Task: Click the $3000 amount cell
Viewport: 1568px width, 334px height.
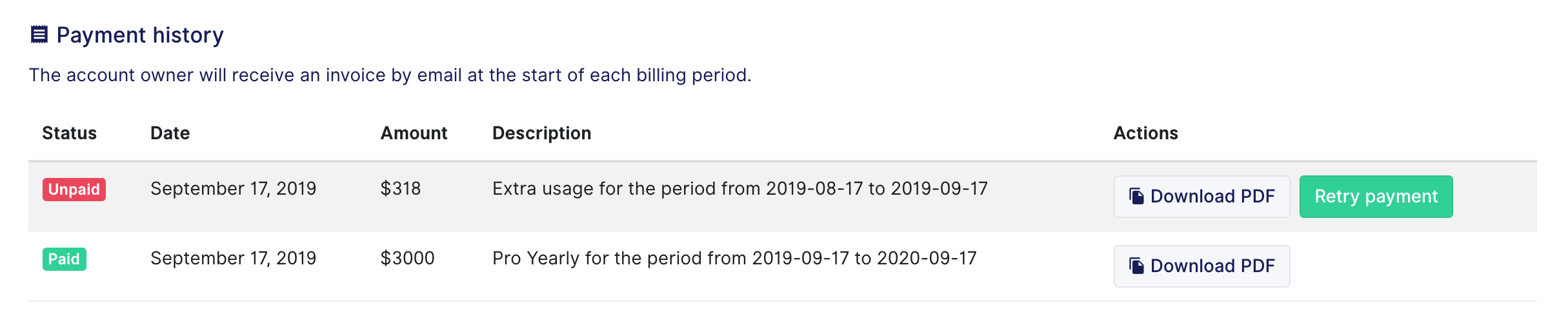Action: coord(407,259)
